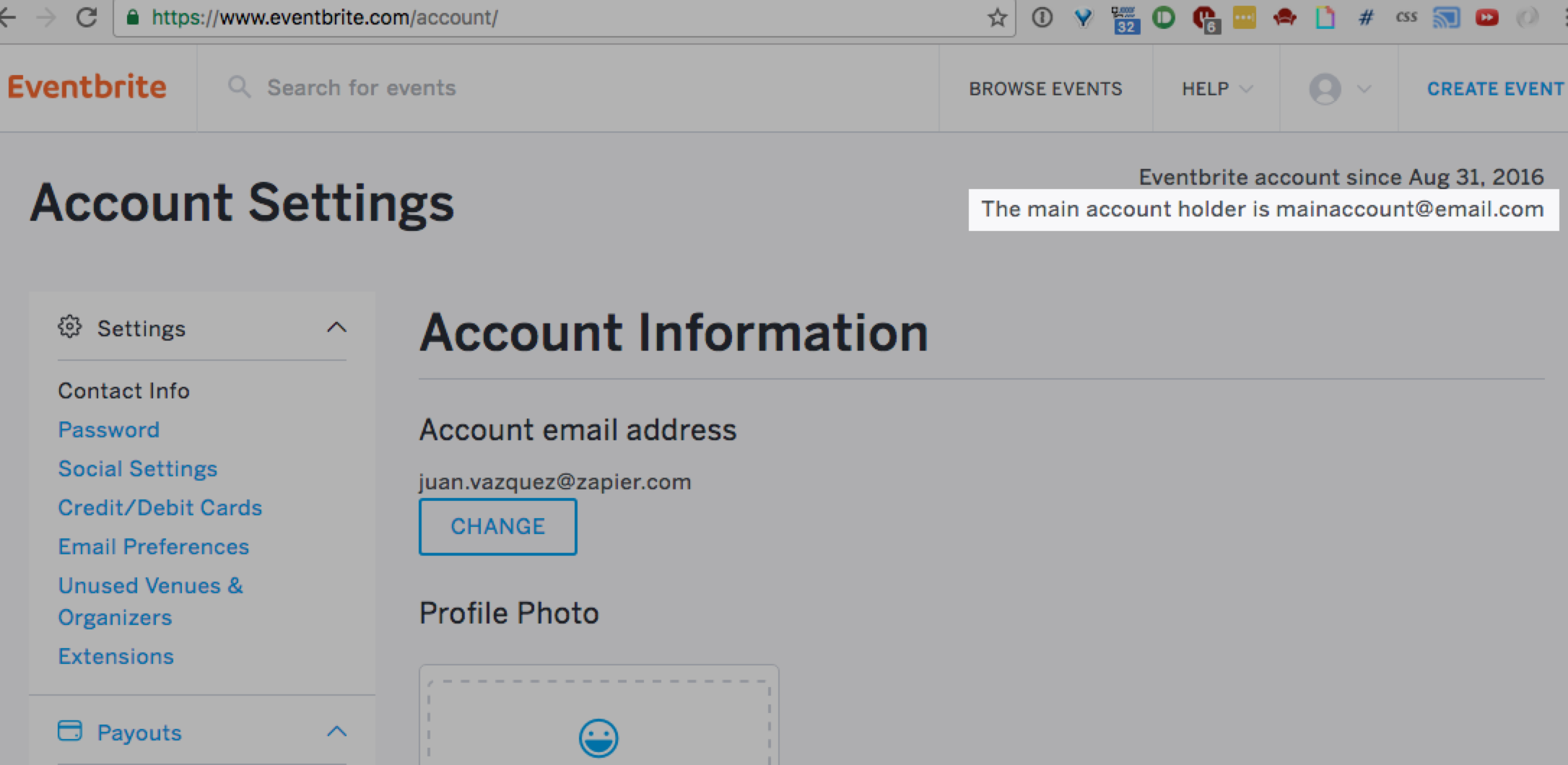The image size is (1568, 765).
Task: Click the faded gray swirl extension icon
Action: pyautogui.click(x=1528, y=17)
